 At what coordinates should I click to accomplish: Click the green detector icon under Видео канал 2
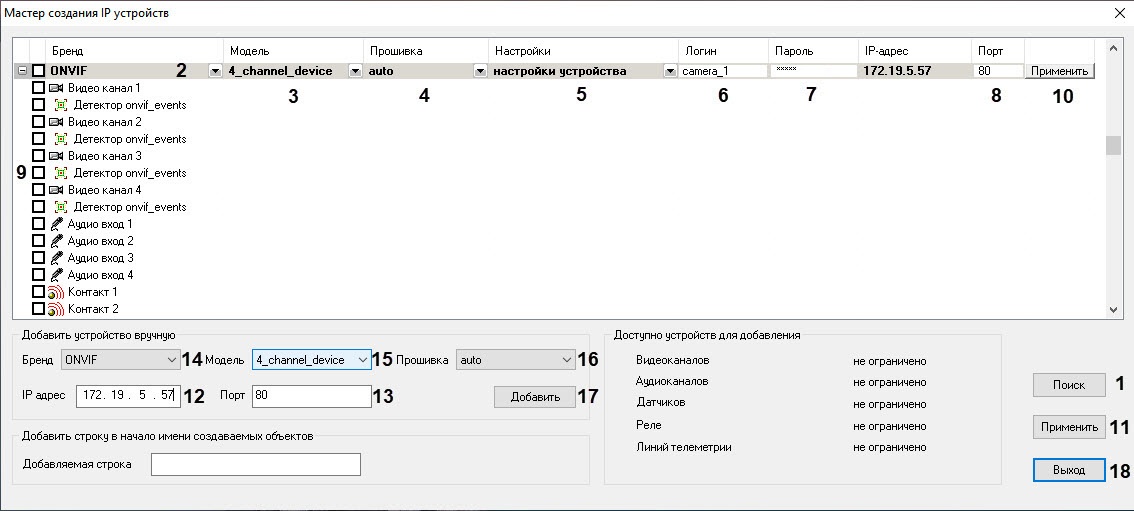pyautogui.click(x=62, y=139)
